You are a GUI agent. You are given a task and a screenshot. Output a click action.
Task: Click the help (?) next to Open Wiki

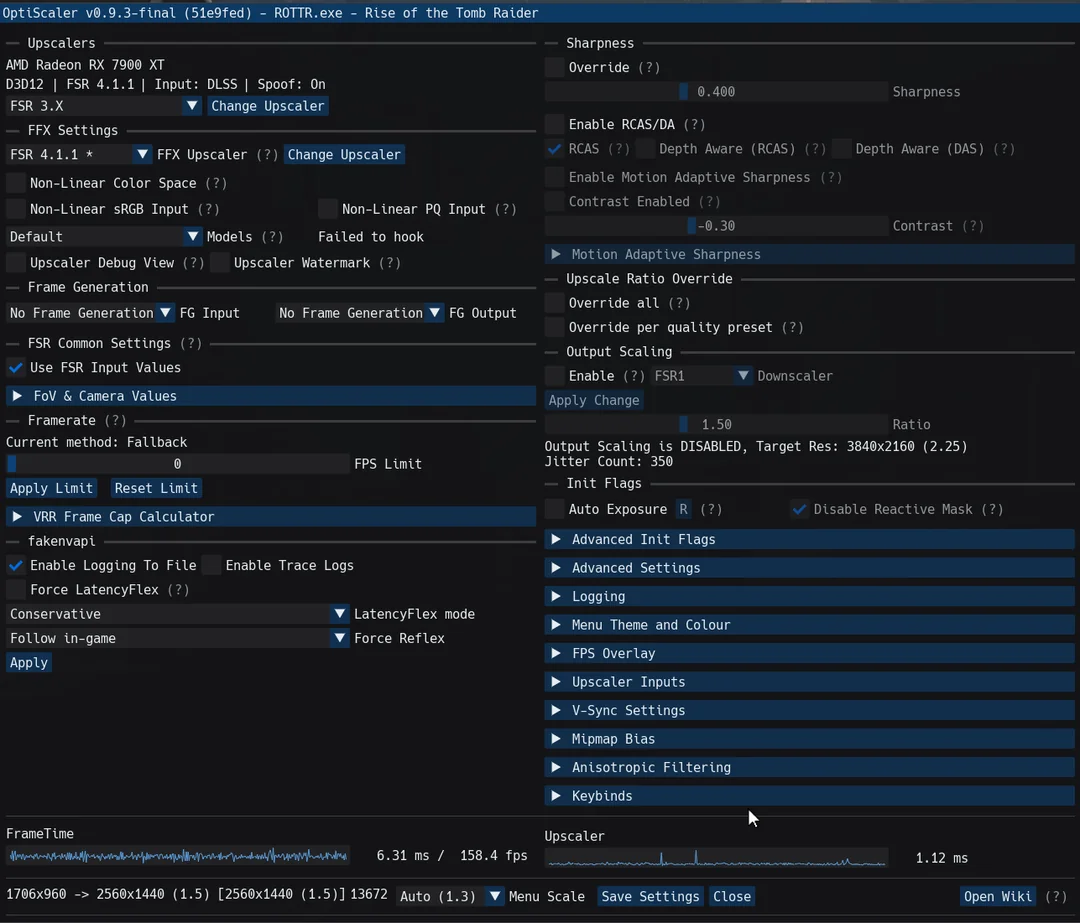coord(1056,896)
